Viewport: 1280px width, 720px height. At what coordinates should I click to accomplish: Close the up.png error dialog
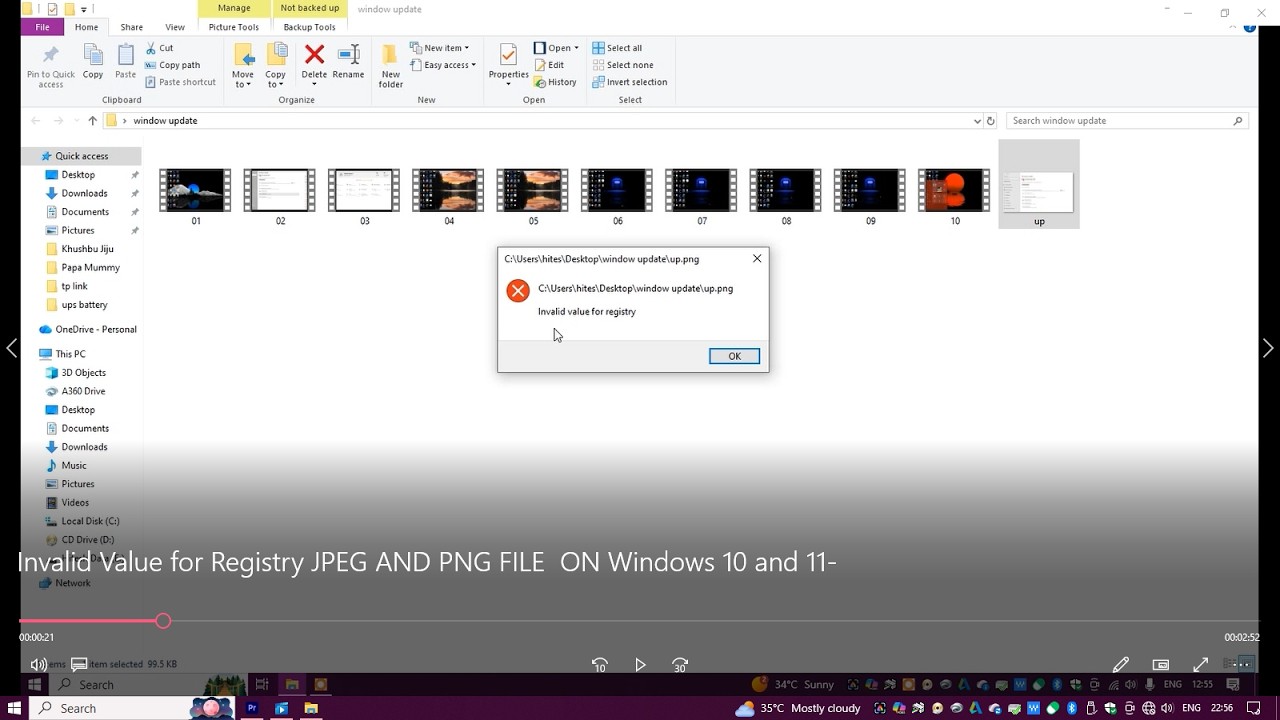tap(757, 258)
